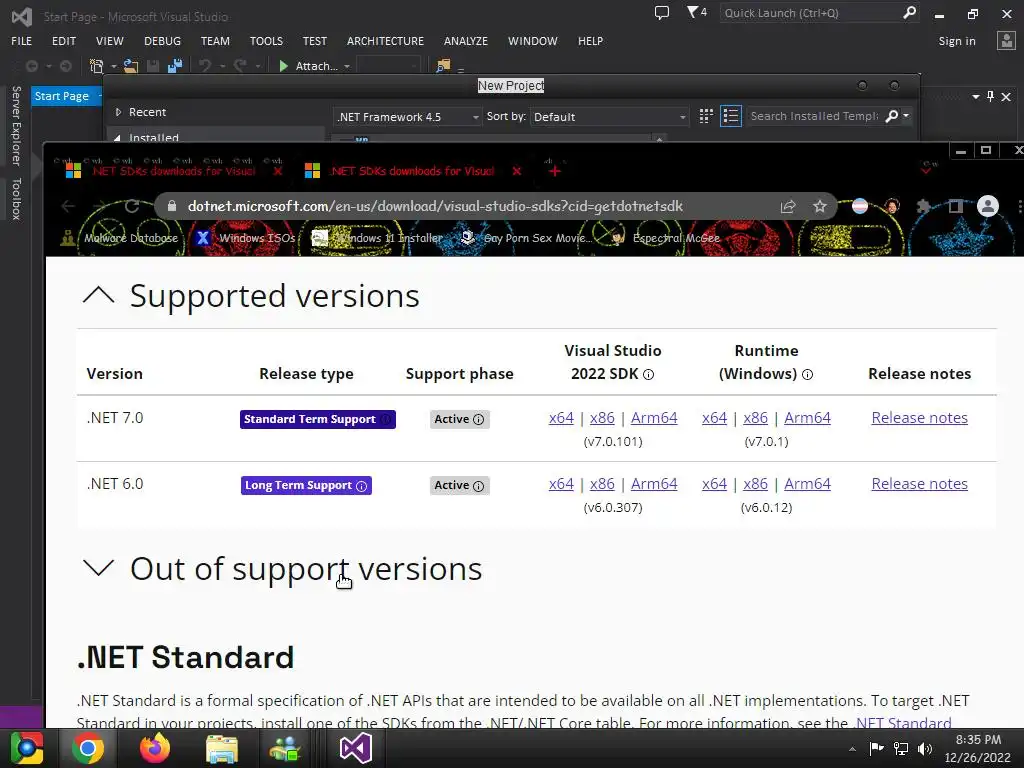Click the Navigate Forward arrow in Visual Studio
The width and height of the screenshot is (1024, 768).
(x=65, y=66)
